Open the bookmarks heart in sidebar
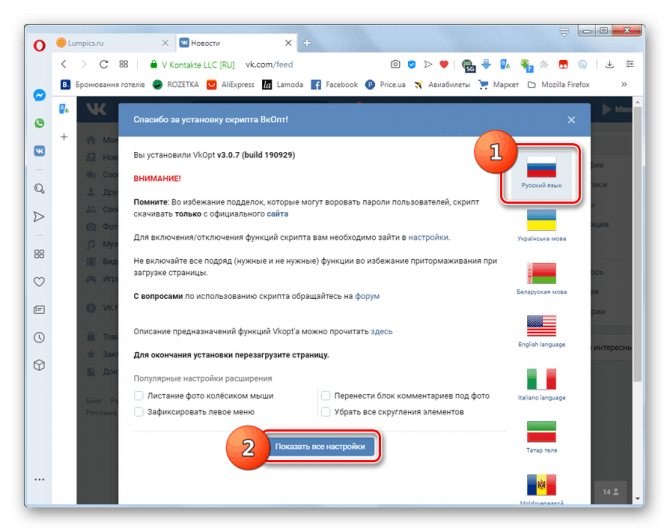The image size is (670, 532). pyautogui.click(x=39, y=282)
